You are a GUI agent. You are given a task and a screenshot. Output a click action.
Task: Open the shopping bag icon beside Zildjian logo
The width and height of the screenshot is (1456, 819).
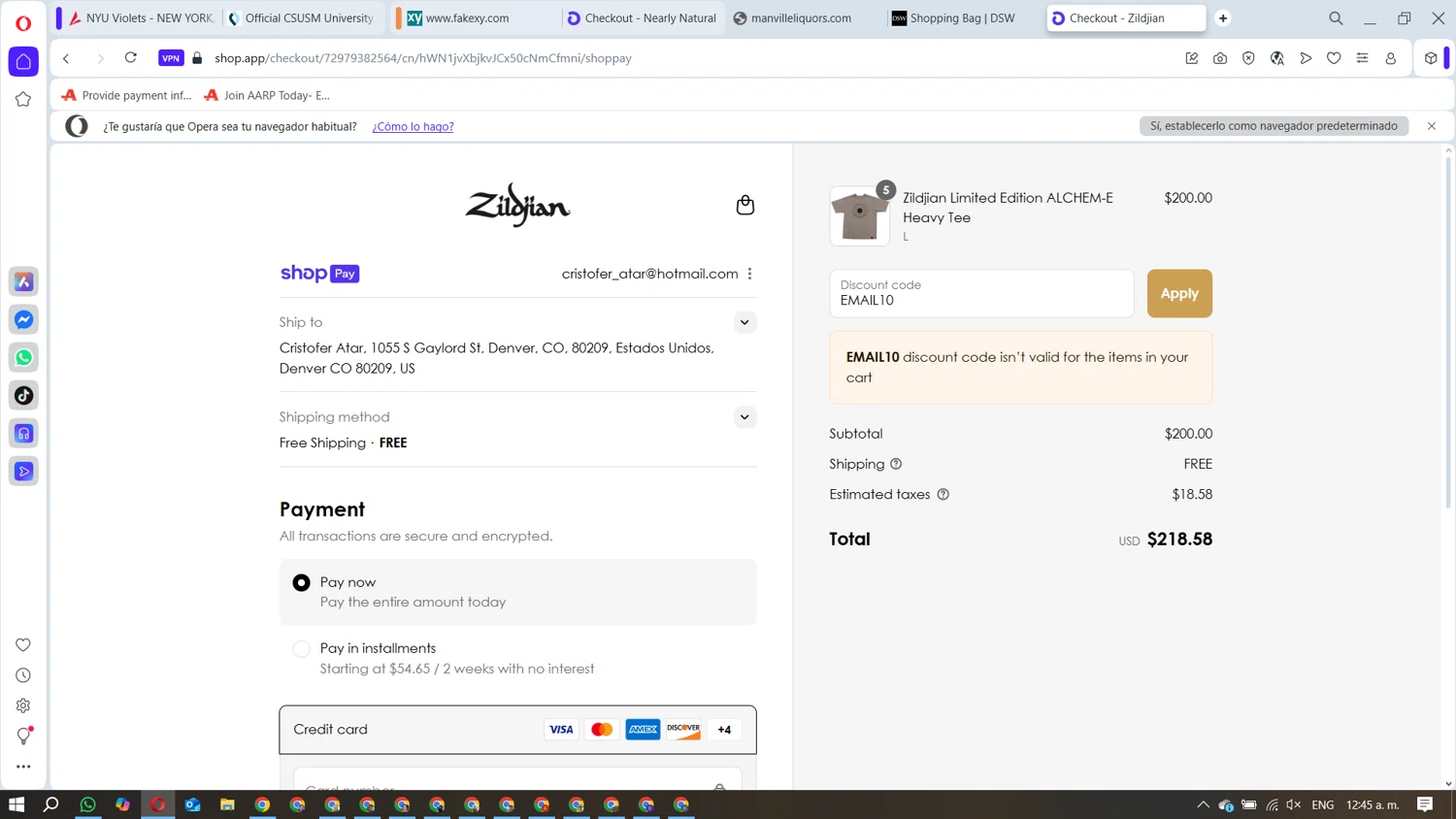pyautogui.click(x=745, y=205)
